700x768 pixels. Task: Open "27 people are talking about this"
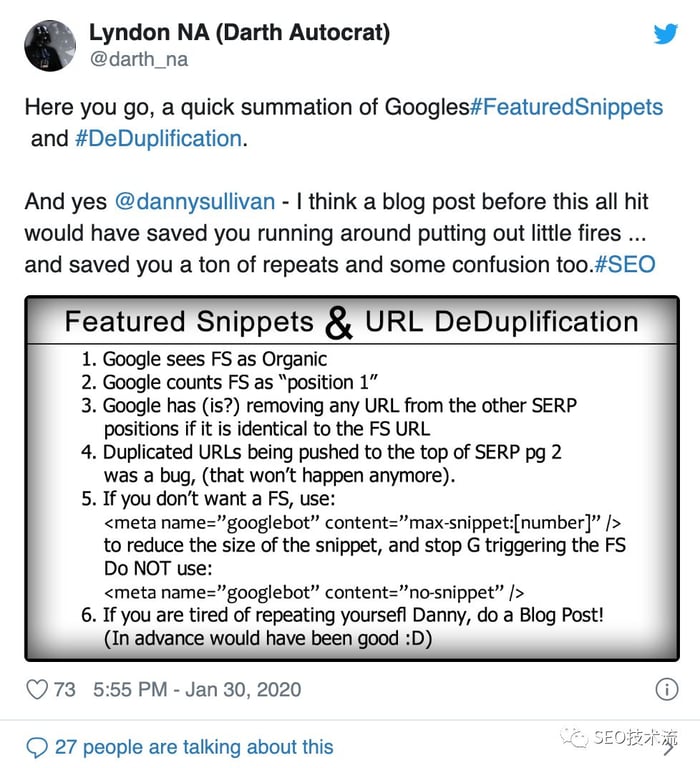click(194, 747)
